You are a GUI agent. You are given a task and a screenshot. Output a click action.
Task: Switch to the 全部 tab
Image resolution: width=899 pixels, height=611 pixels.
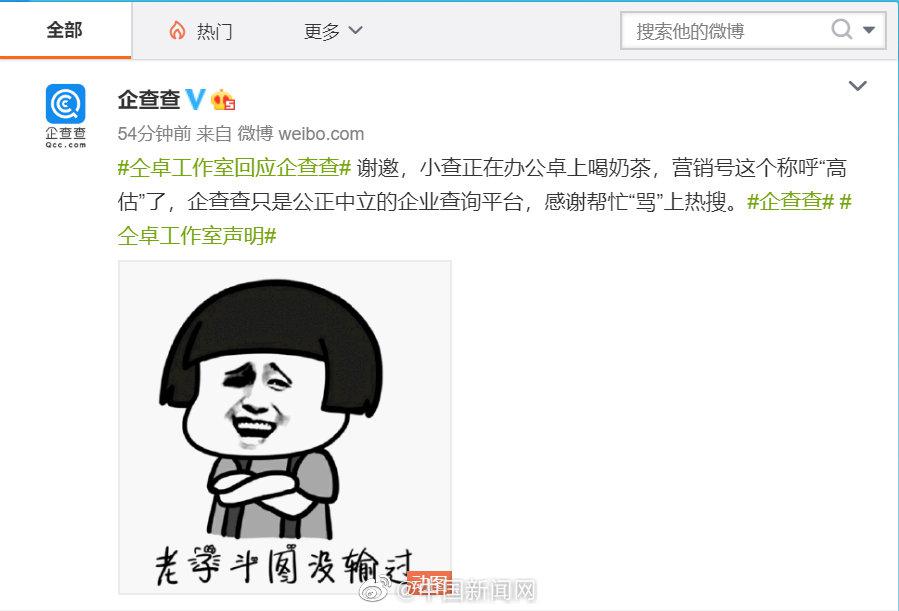[x=65, y=30]
